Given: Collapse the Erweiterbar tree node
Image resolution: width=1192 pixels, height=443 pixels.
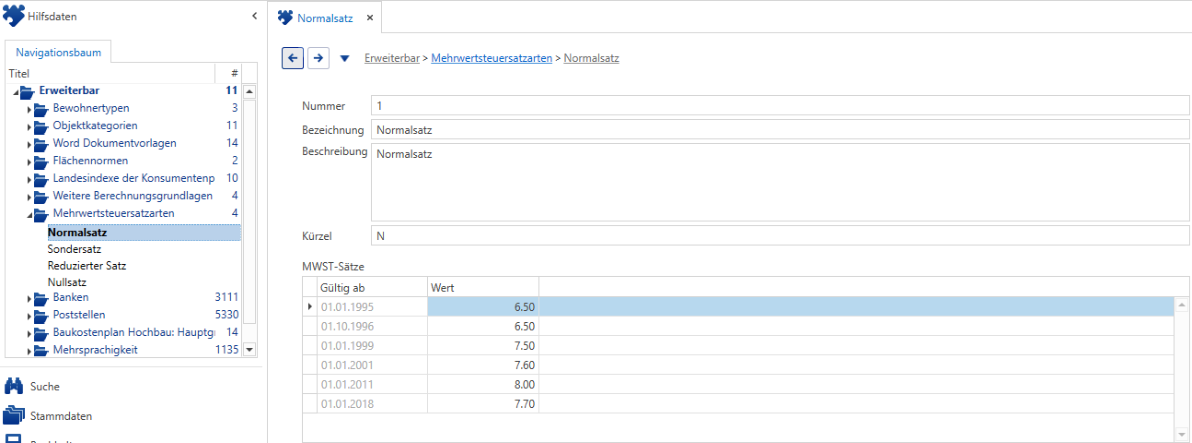Looking at the screenshot, I should (16, 92).
